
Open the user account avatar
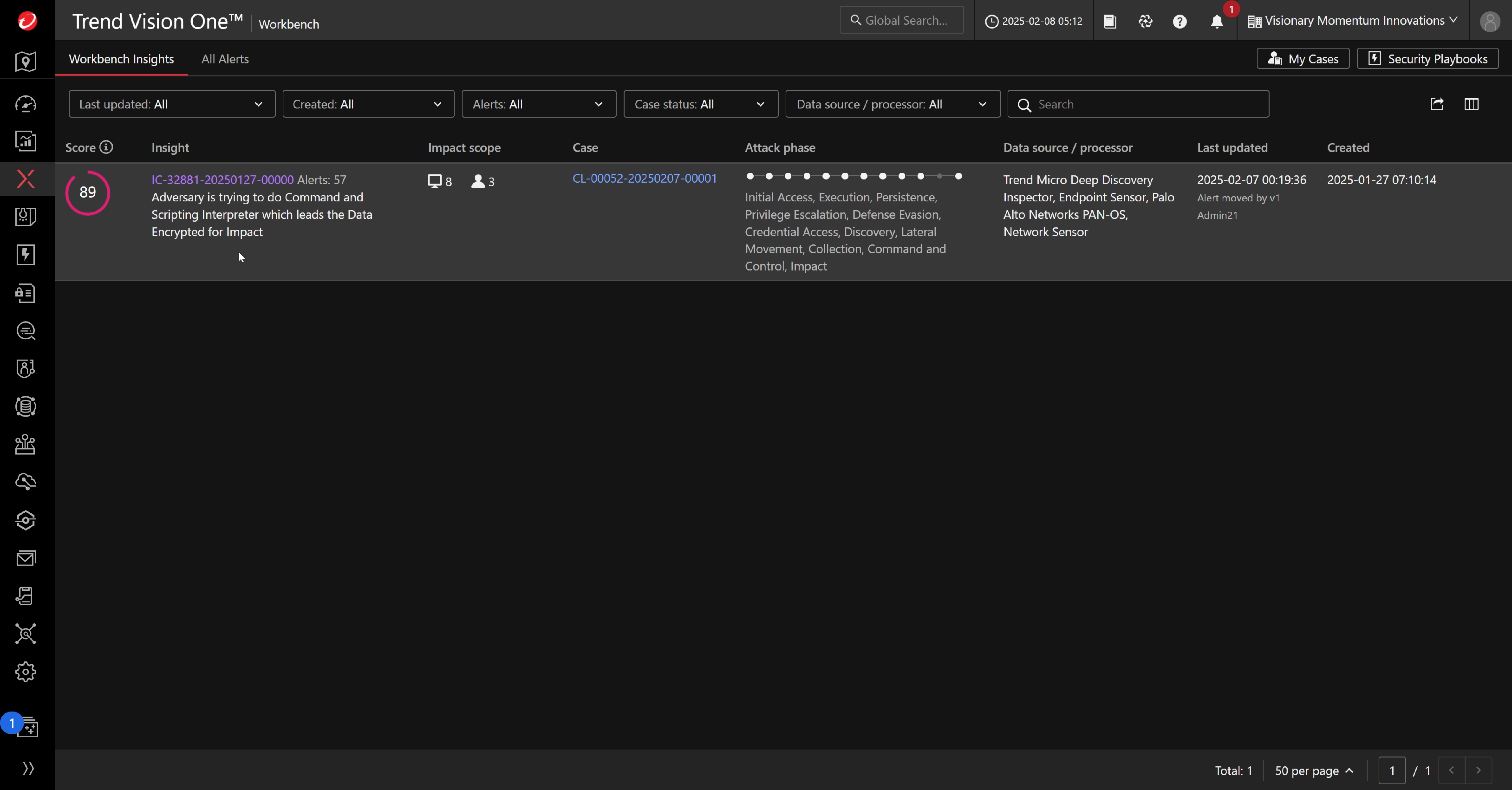pos(1490,22)
